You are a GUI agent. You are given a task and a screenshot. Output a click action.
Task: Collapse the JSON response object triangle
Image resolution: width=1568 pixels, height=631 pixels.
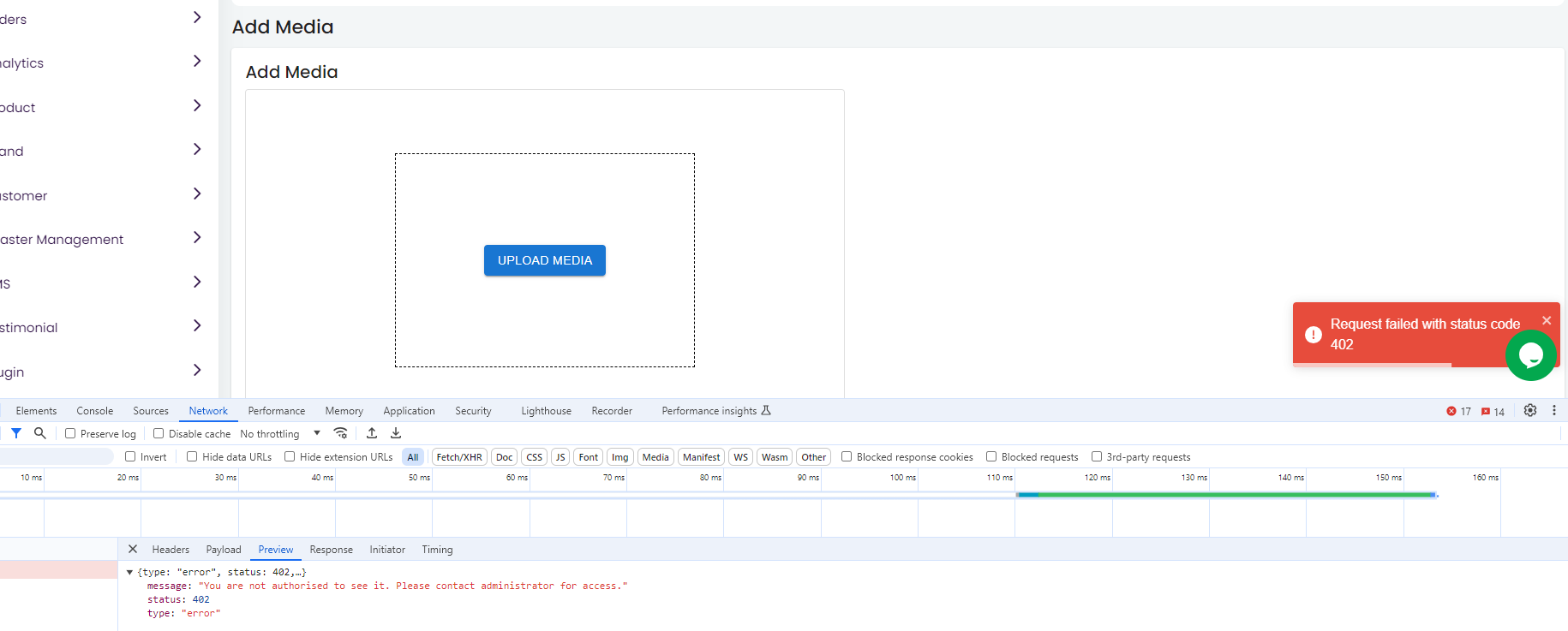tap(129, 572)
